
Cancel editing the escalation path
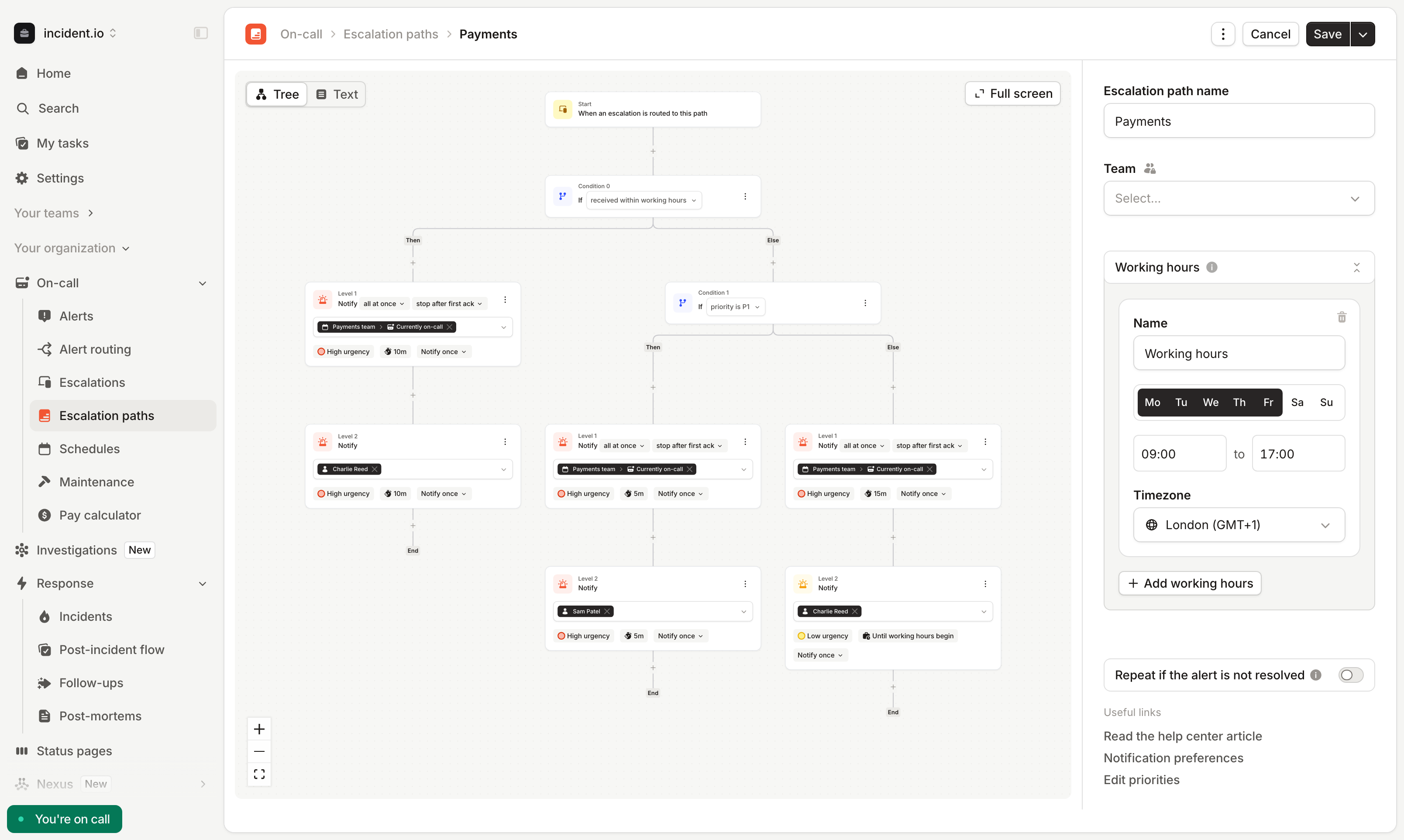[x=1270, y=34]
